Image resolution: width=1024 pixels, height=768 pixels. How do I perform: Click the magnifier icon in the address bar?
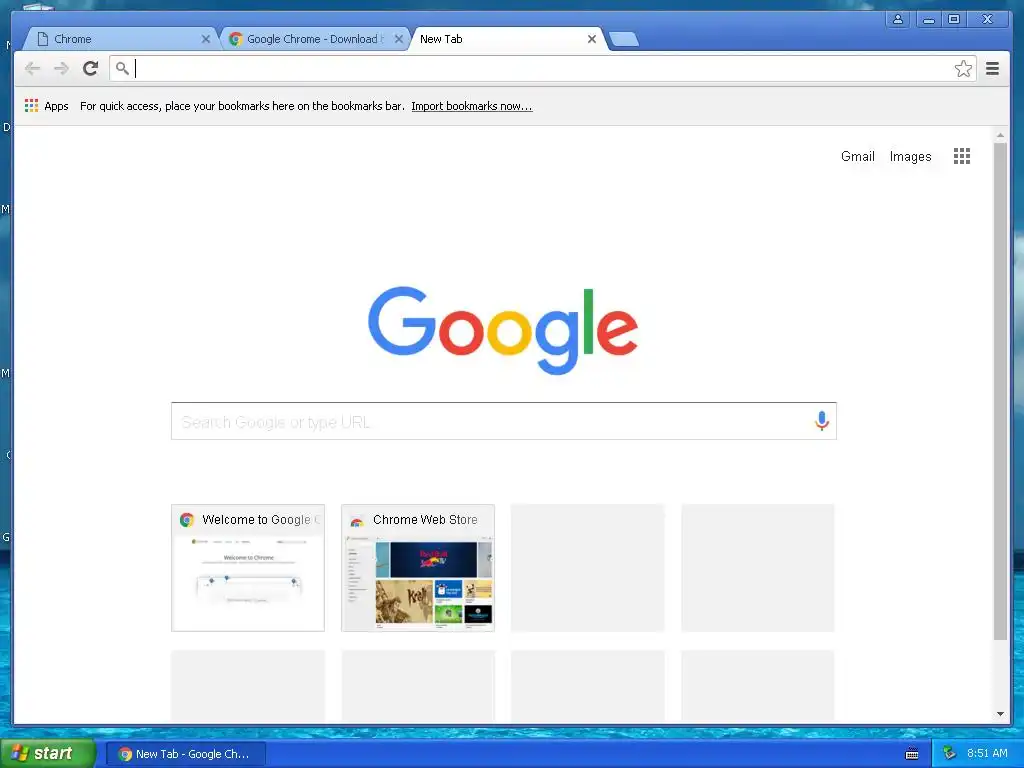click(122, 68)
